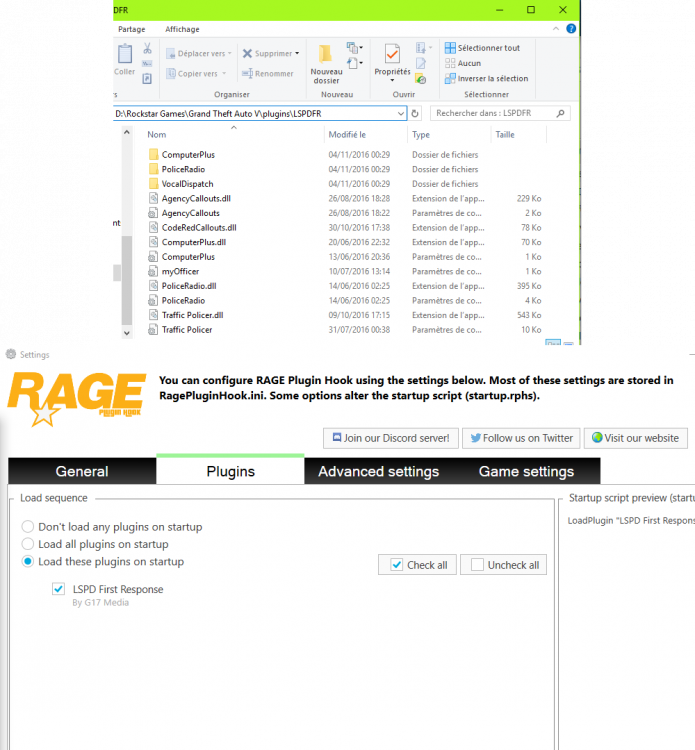The width and height of the screenshot is (695, 750).
Task: Expand the Supprimer dropdown arrow
Action: pos(297,54)
